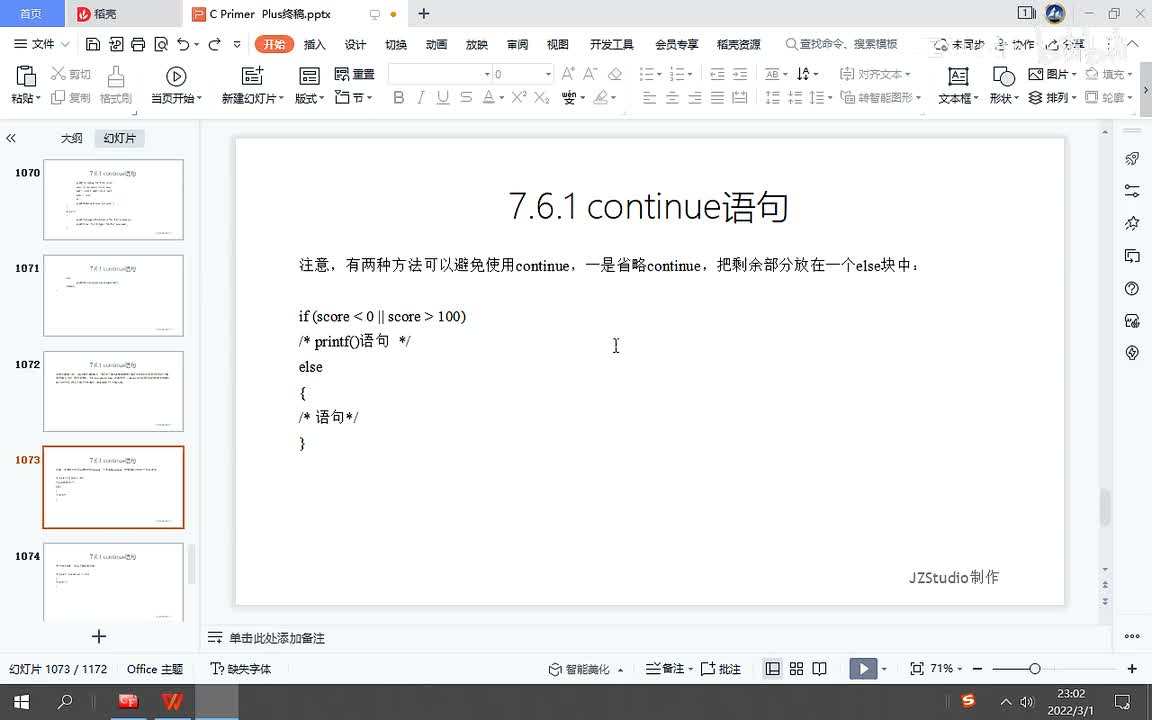The image size is (1152, 720).
Task: Open Windows Start menu
Action: tap(22, 702)
